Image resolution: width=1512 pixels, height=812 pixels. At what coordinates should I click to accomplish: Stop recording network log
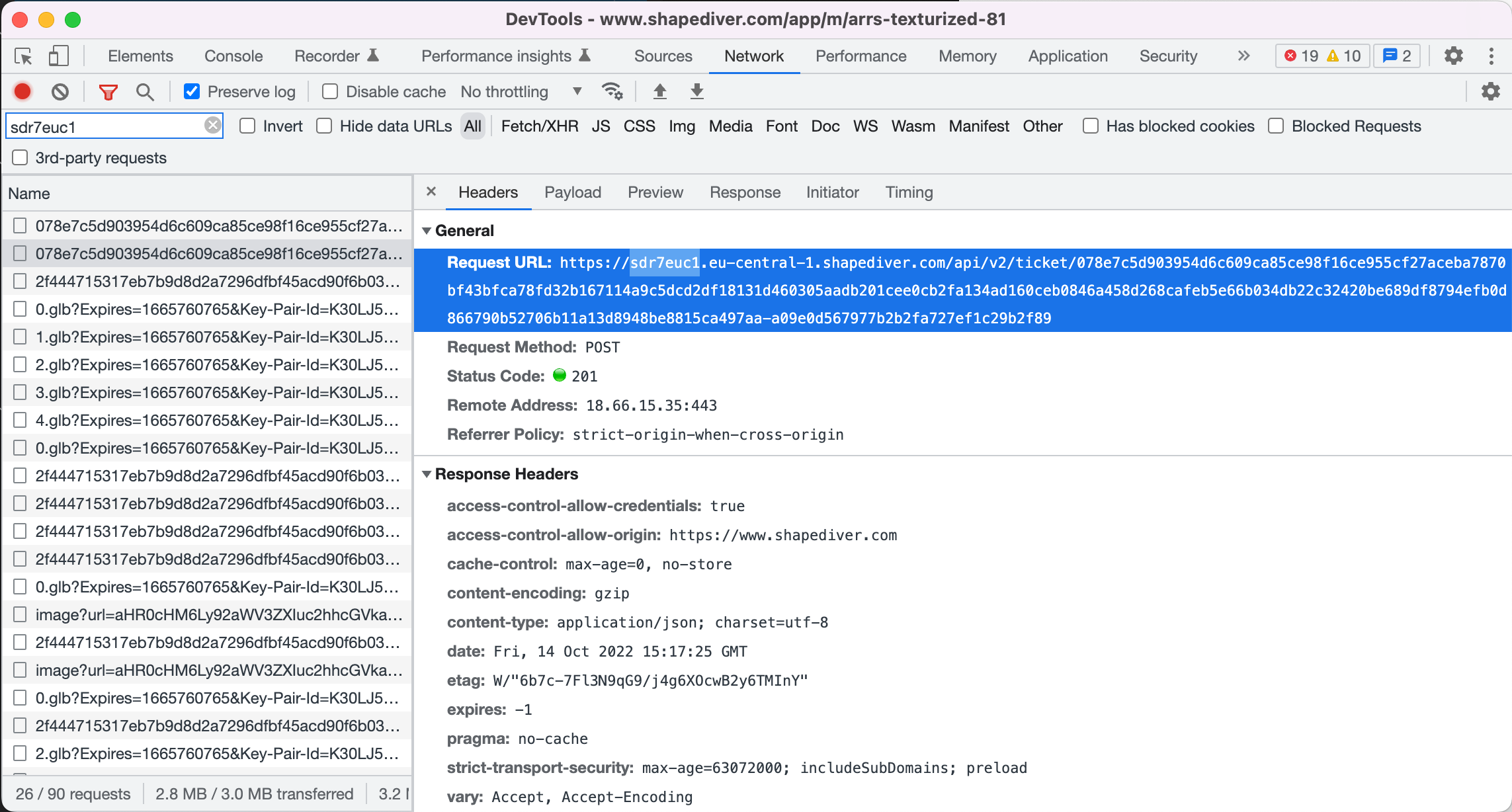click(22, 91)
